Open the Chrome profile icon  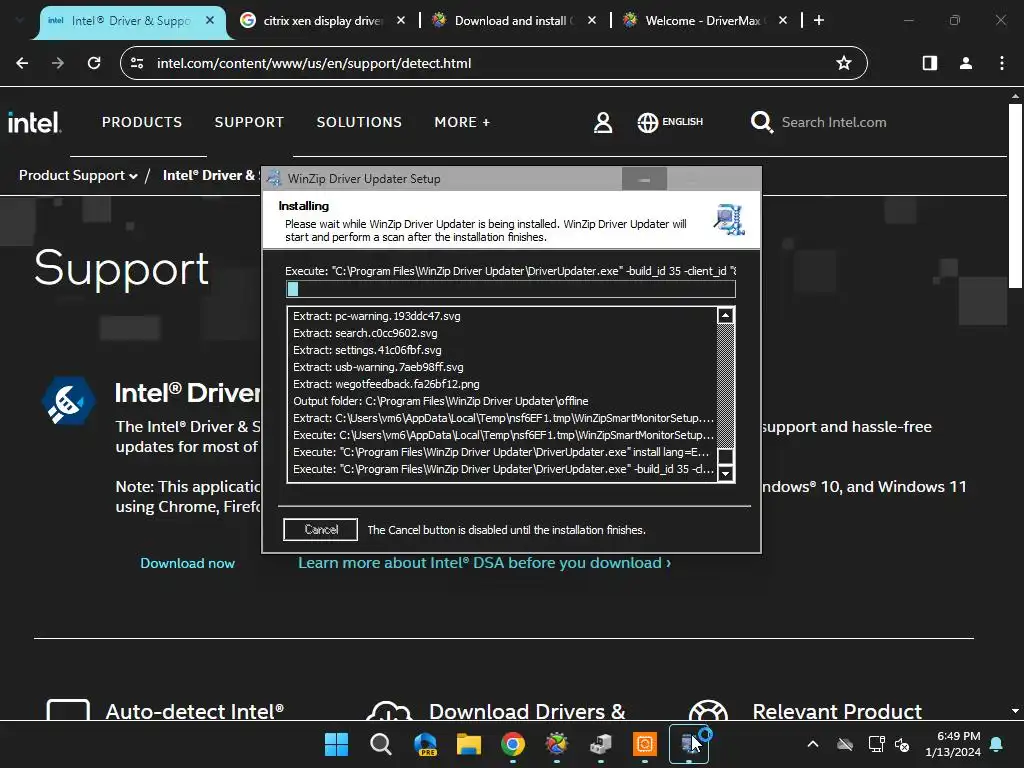click(966, 63)
